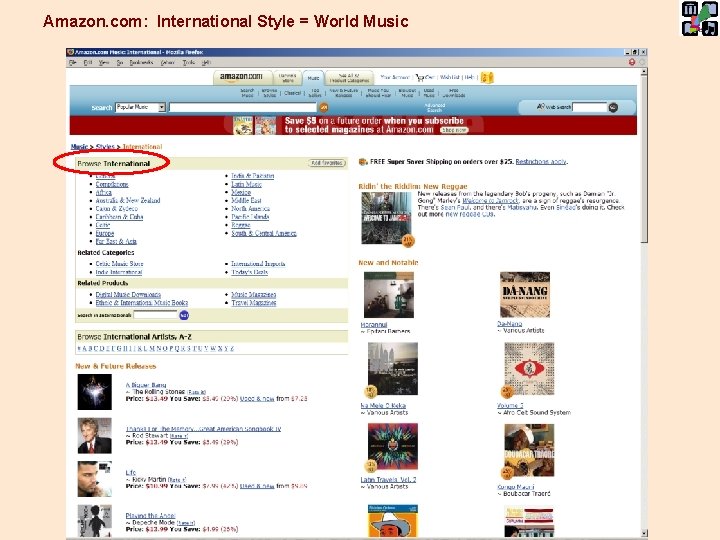Viewport: 720px width, 540px height.
Task: Open the Help menu in Firefox
Action: click(x=206, y=62)
